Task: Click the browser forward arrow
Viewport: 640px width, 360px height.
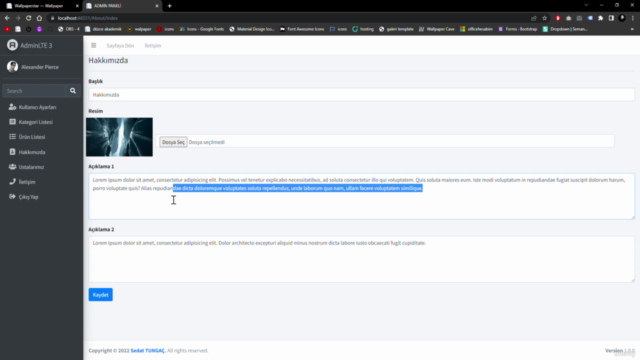Action: [18, 18]
